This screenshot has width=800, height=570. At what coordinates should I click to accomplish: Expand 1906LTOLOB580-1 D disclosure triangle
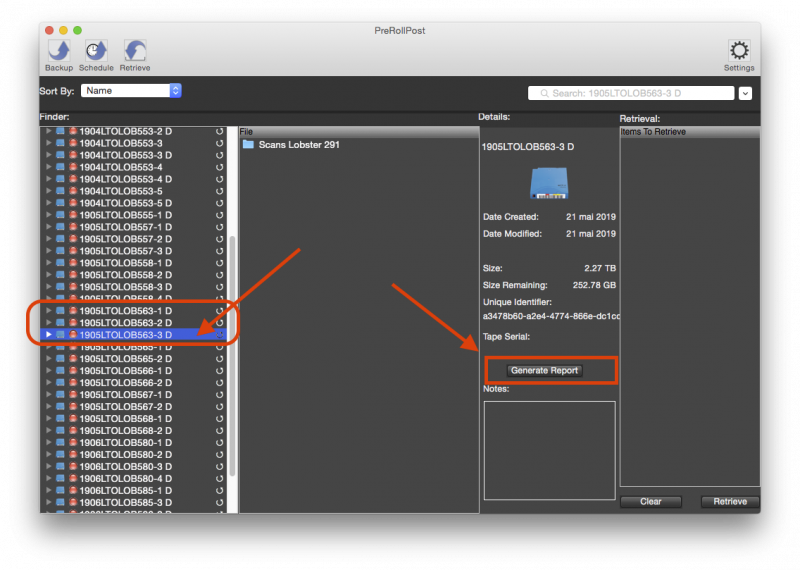(48, 443)
